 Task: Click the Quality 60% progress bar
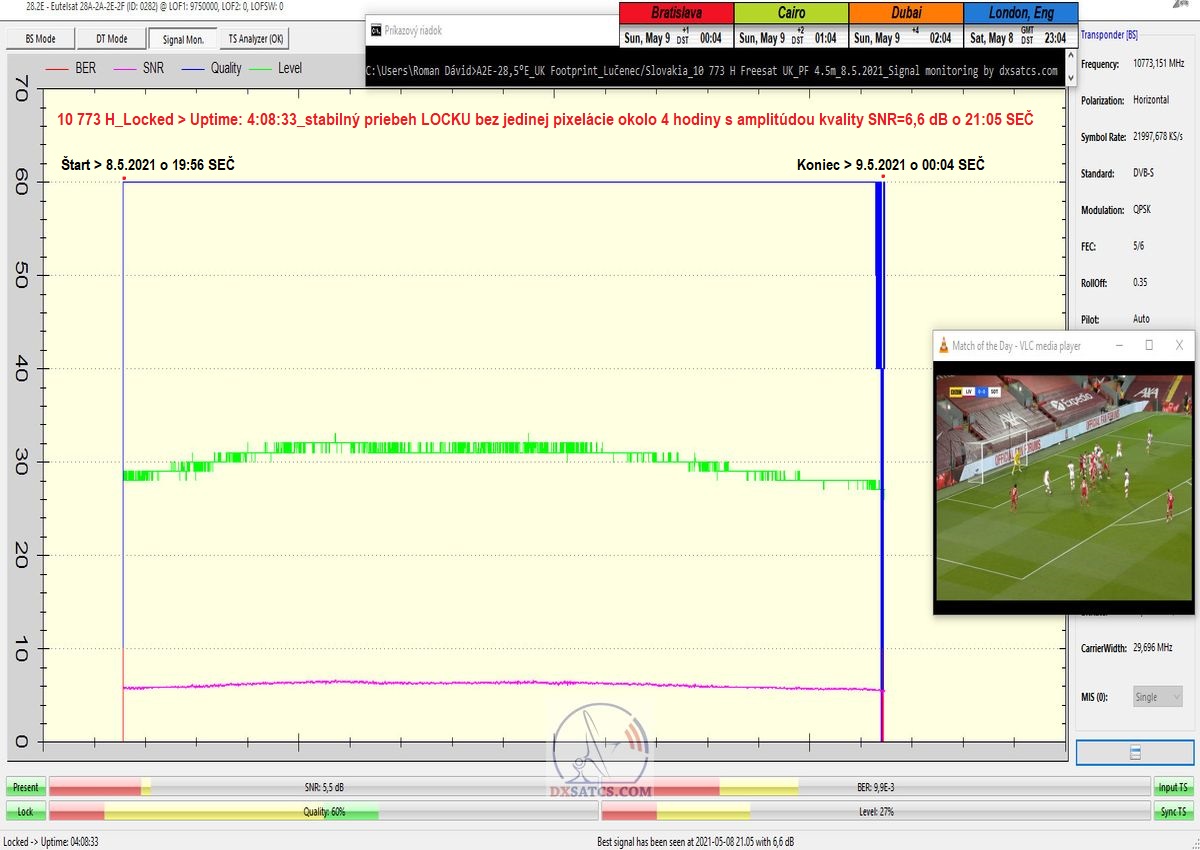click(325, 812)
